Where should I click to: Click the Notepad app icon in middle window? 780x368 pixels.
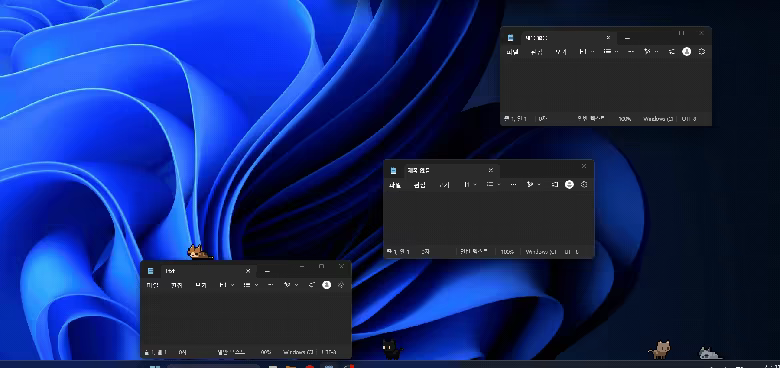[393, 171]
